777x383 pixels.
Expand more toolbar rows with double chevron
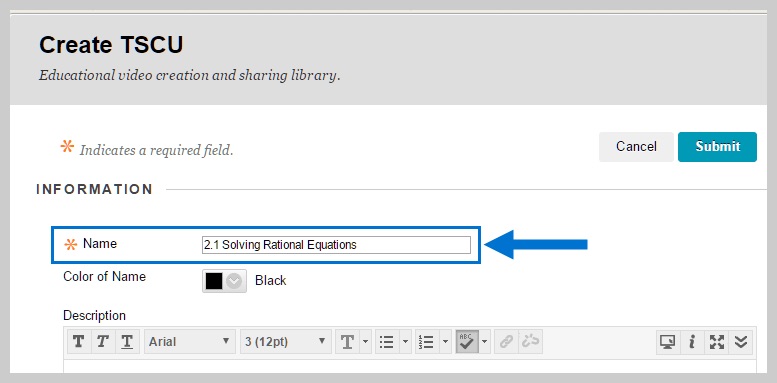click(x=741, y=342)
